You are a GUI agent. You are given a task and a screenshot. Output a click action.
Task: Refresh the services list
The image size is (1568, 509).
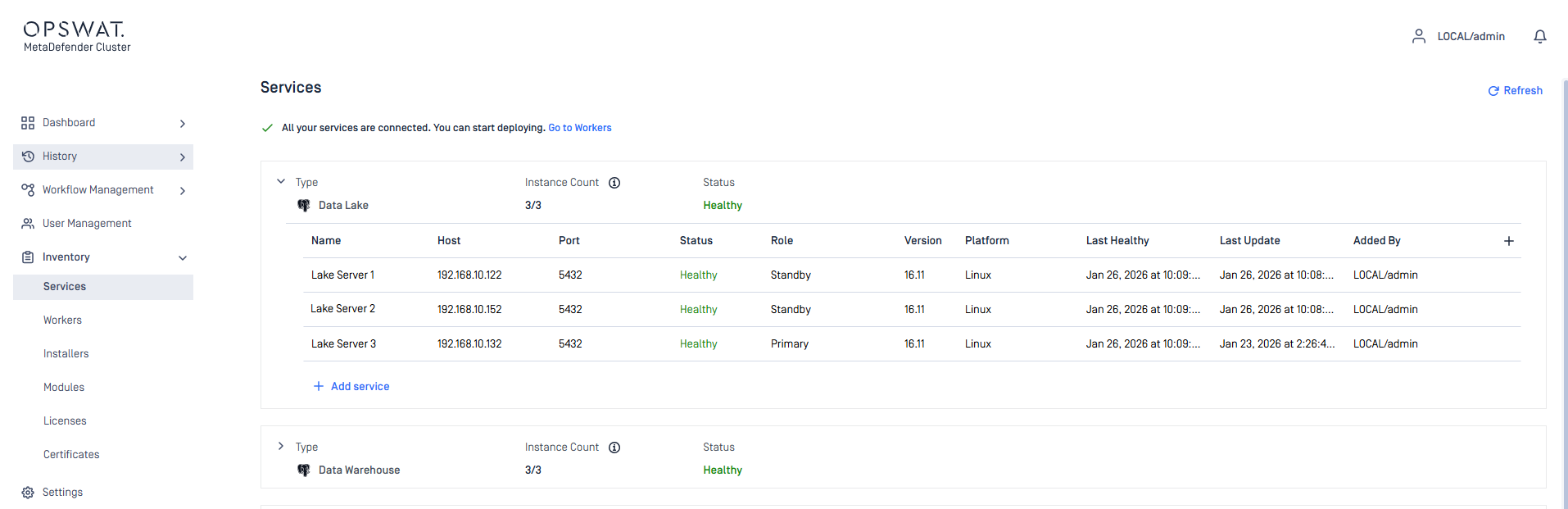(x=1515, y=91)
